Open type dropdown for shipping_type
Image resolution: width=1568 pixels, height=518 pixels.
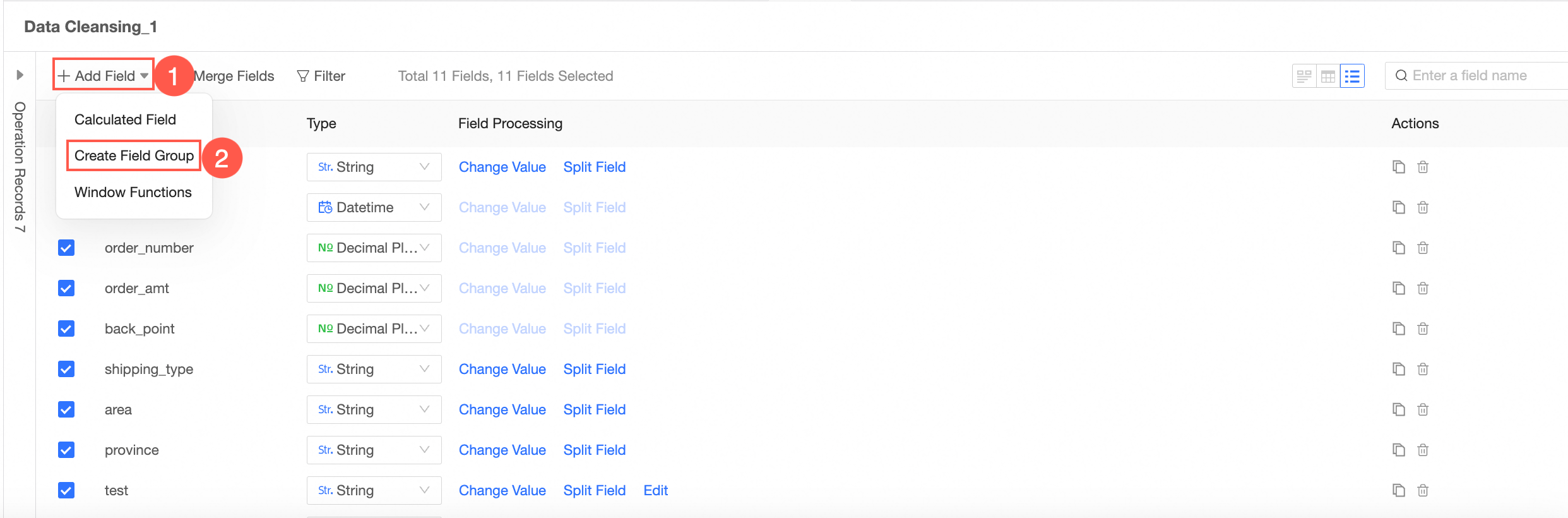click(x=374, y=369)
